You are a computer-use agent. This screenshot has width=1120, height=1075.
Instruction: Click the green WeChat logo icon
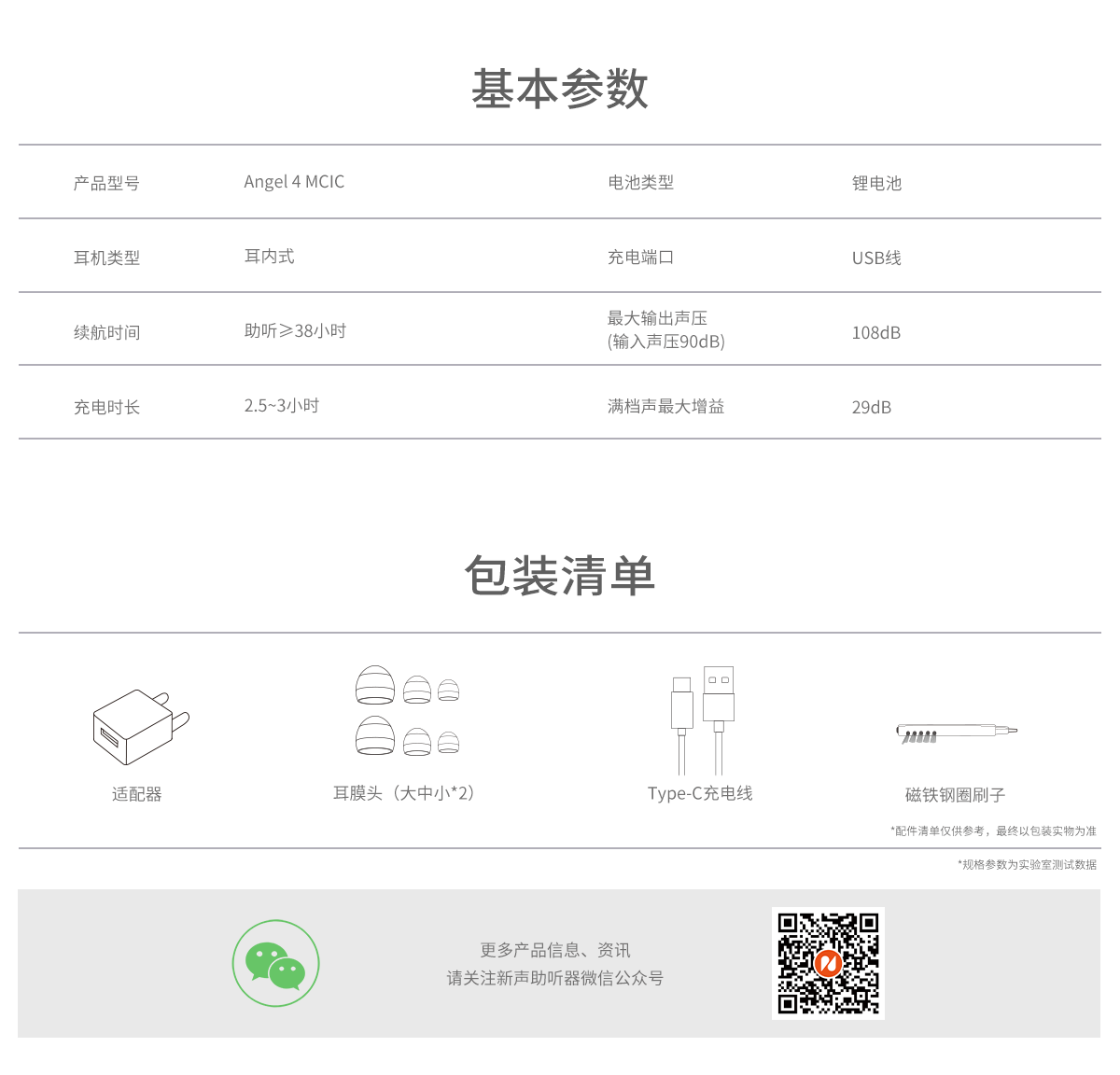click(x=276, y=963)
